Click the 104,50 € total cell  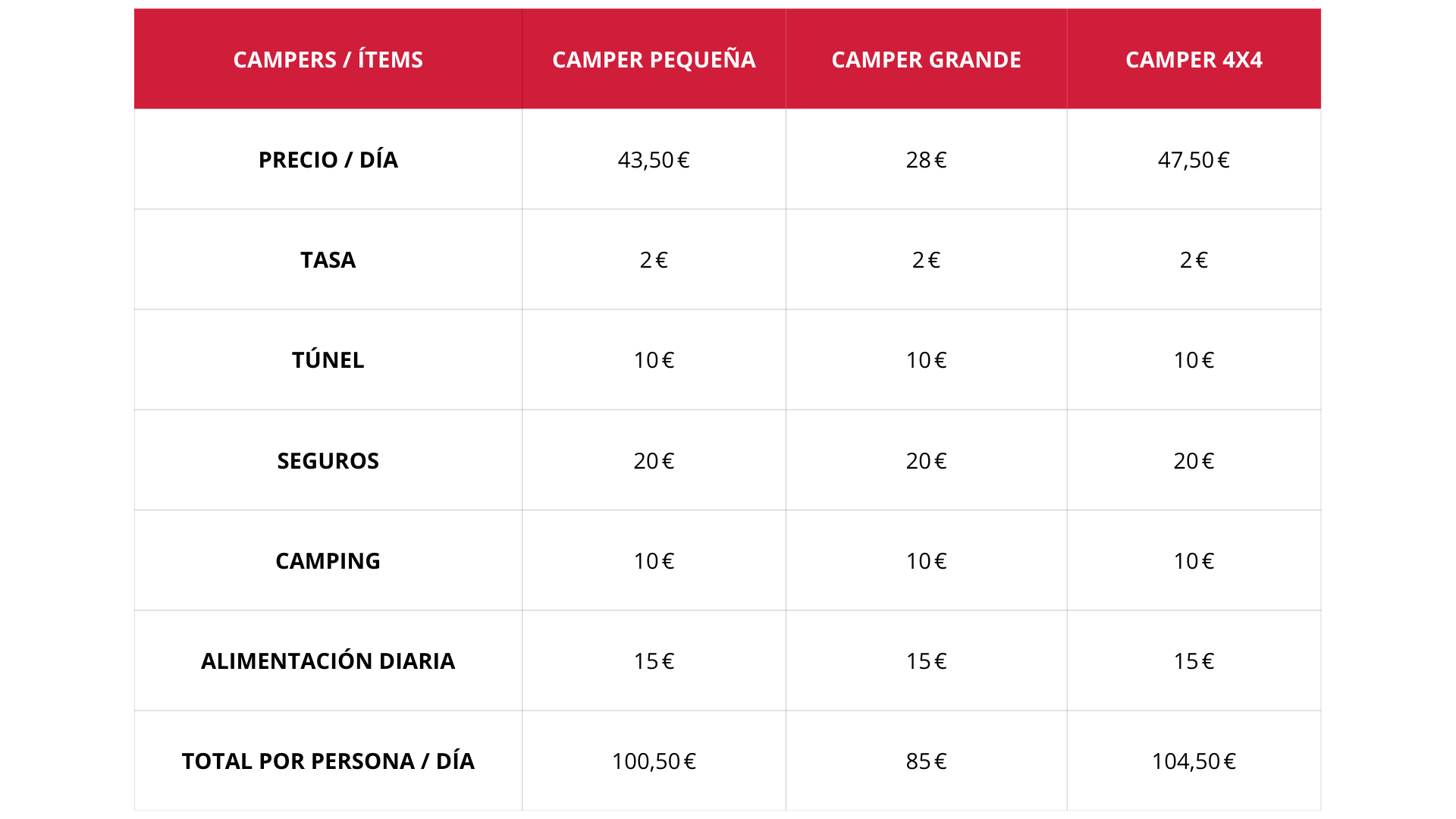point(1194,761)
